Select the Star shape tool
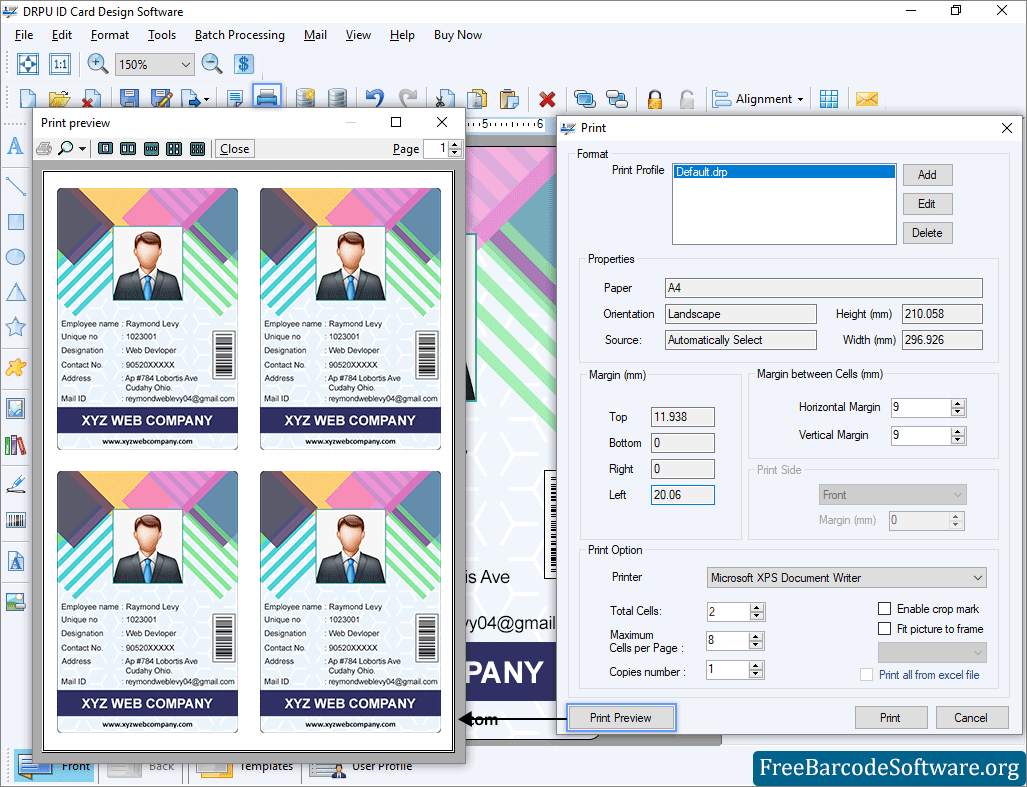This screenshot has height=787, width=1027. coord(16,326)
